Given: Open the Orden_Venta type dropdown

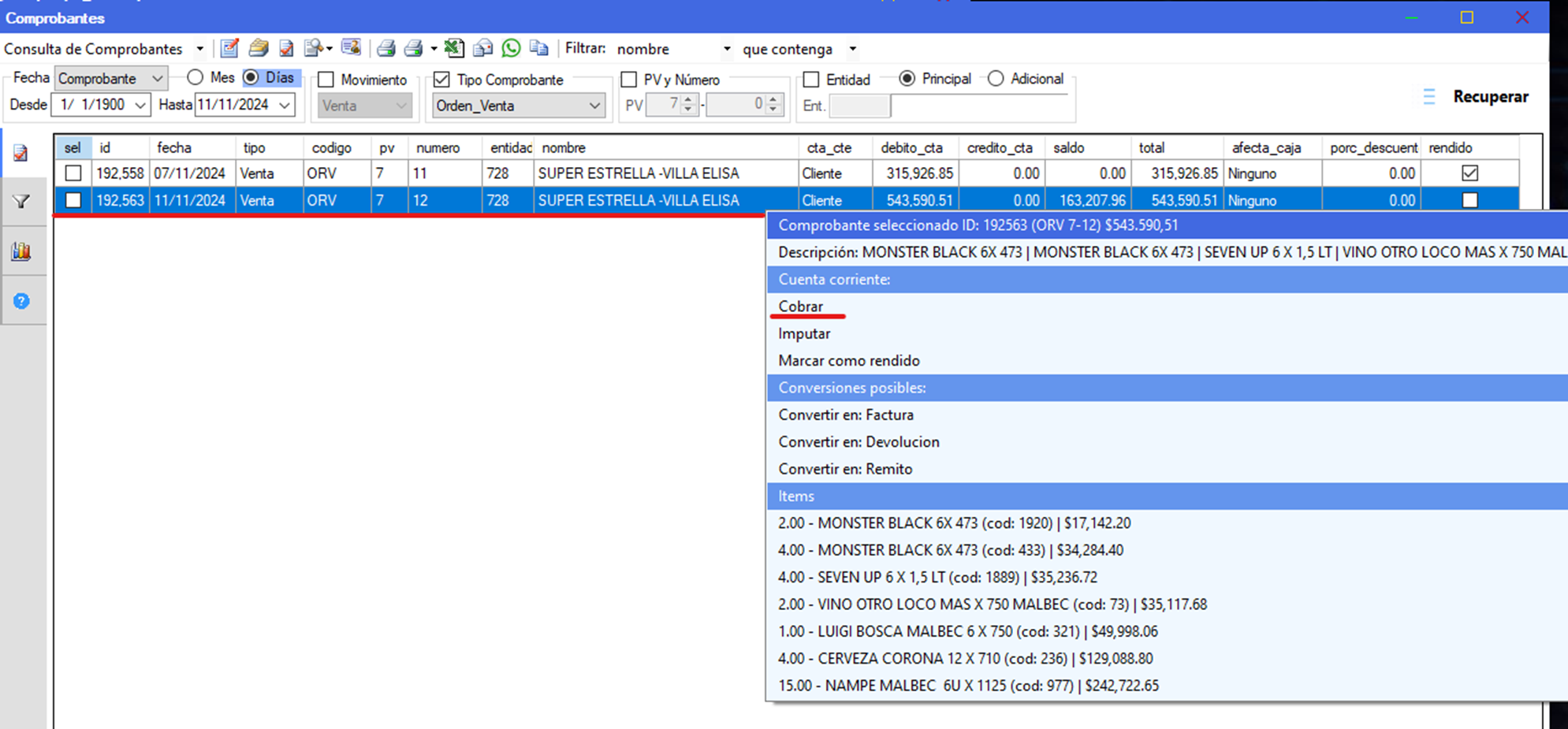Looking at the screenshot, I should click(594, 106).
